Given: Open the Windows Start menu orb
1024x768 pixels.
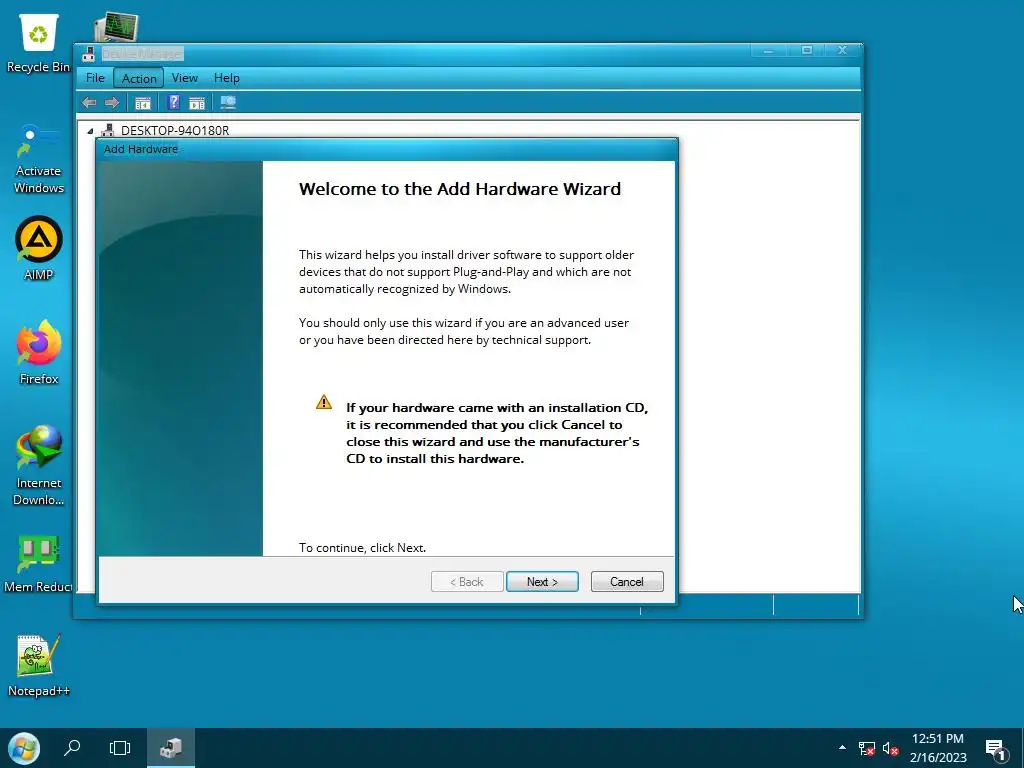Looking at the screenshot, I should point(24,748).
